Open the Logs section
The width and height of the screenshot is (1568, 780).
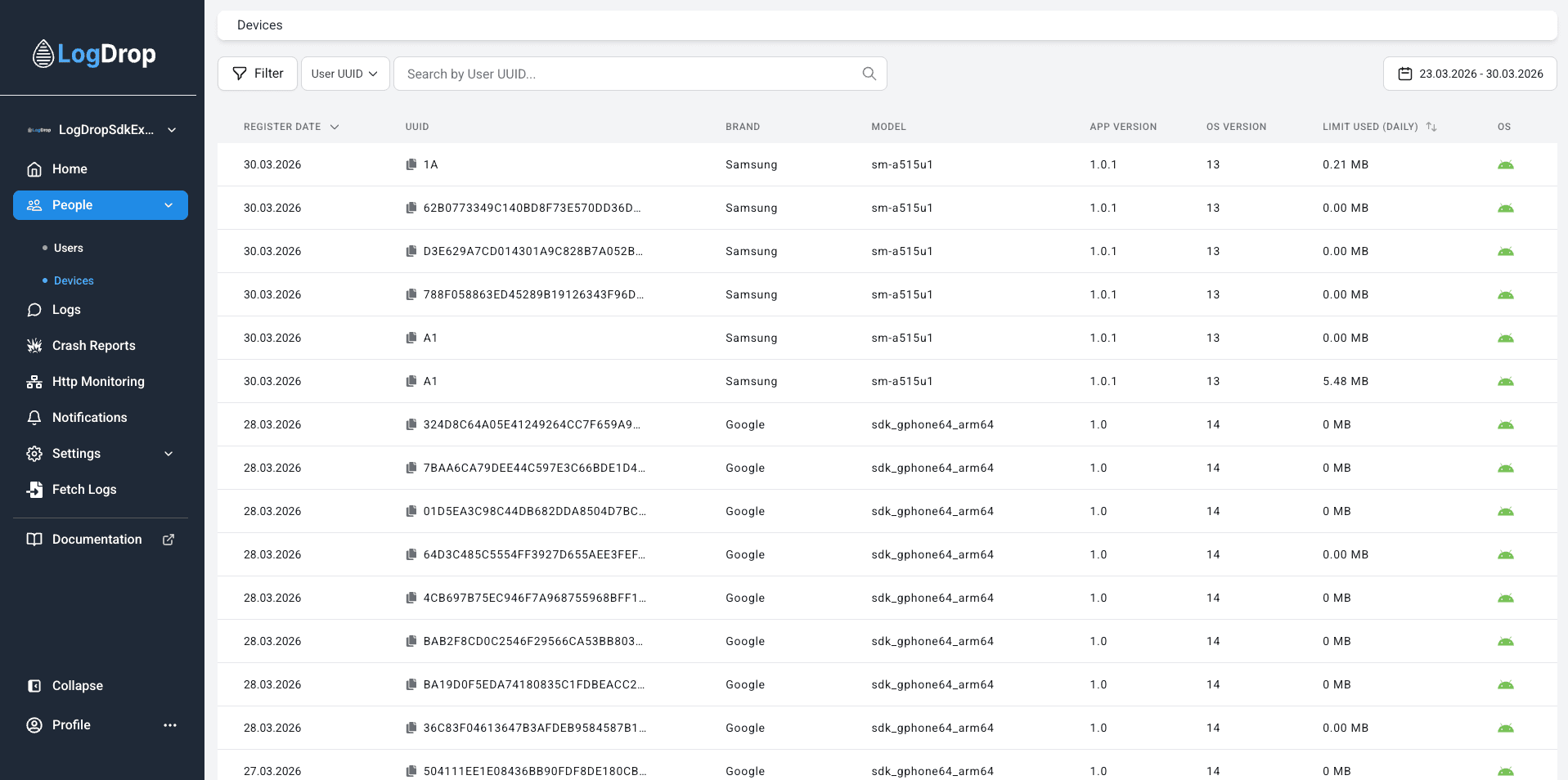click(x=101, y=310)
